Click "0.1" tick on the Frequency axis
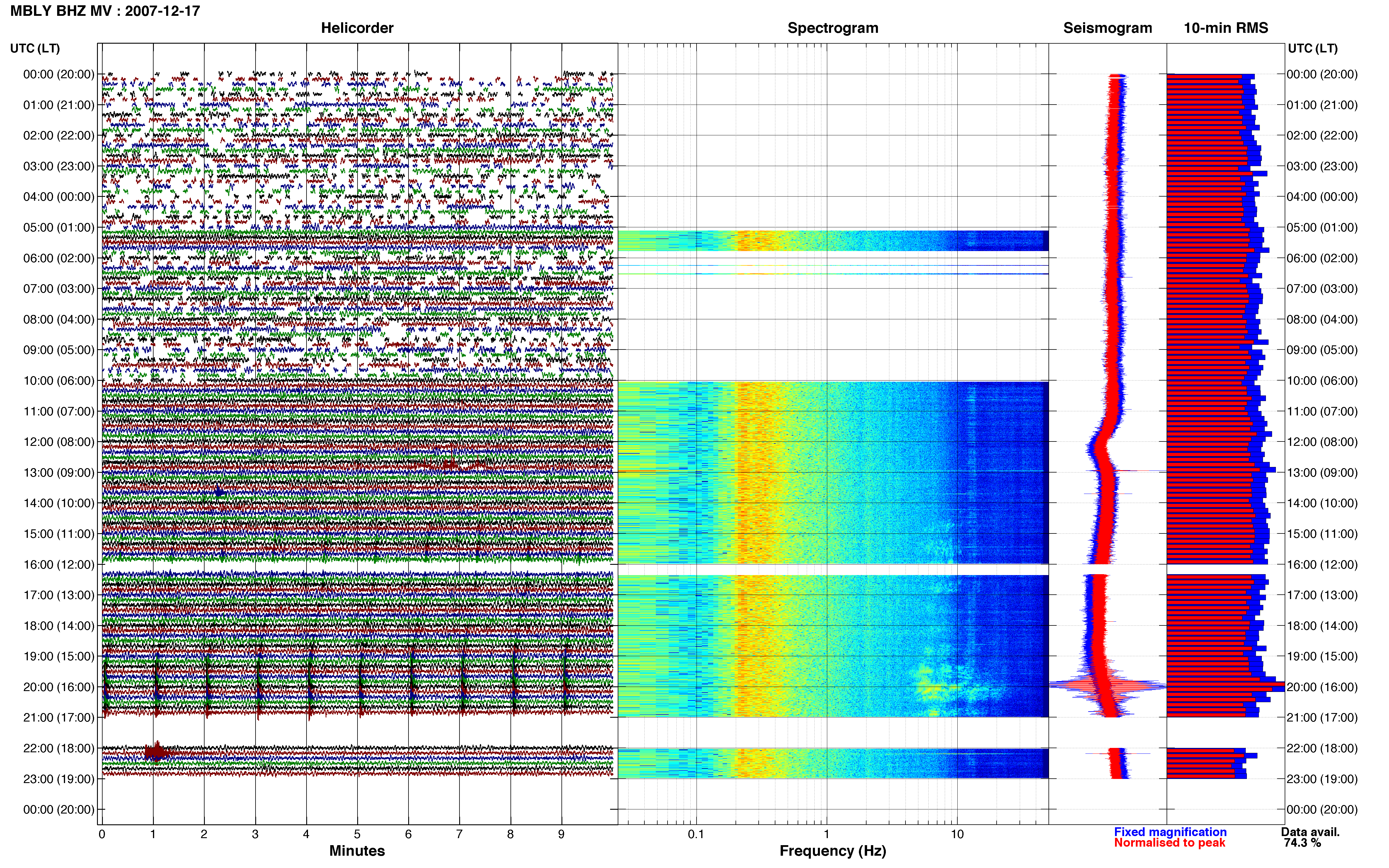Screen dimensions: 1389x868 point(696,834)
